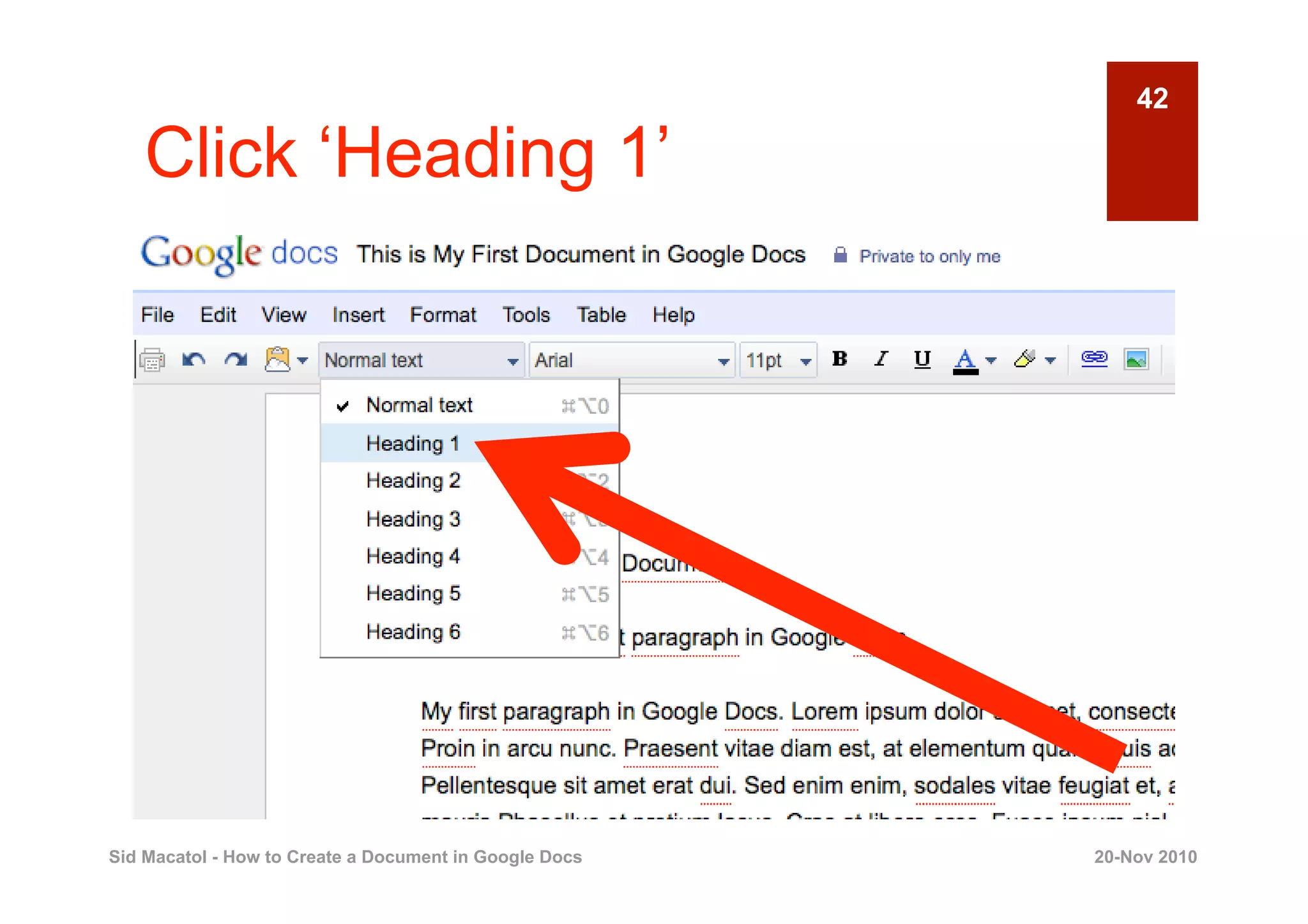Choose Heading 3 from the style list

[x=469, y=519]
